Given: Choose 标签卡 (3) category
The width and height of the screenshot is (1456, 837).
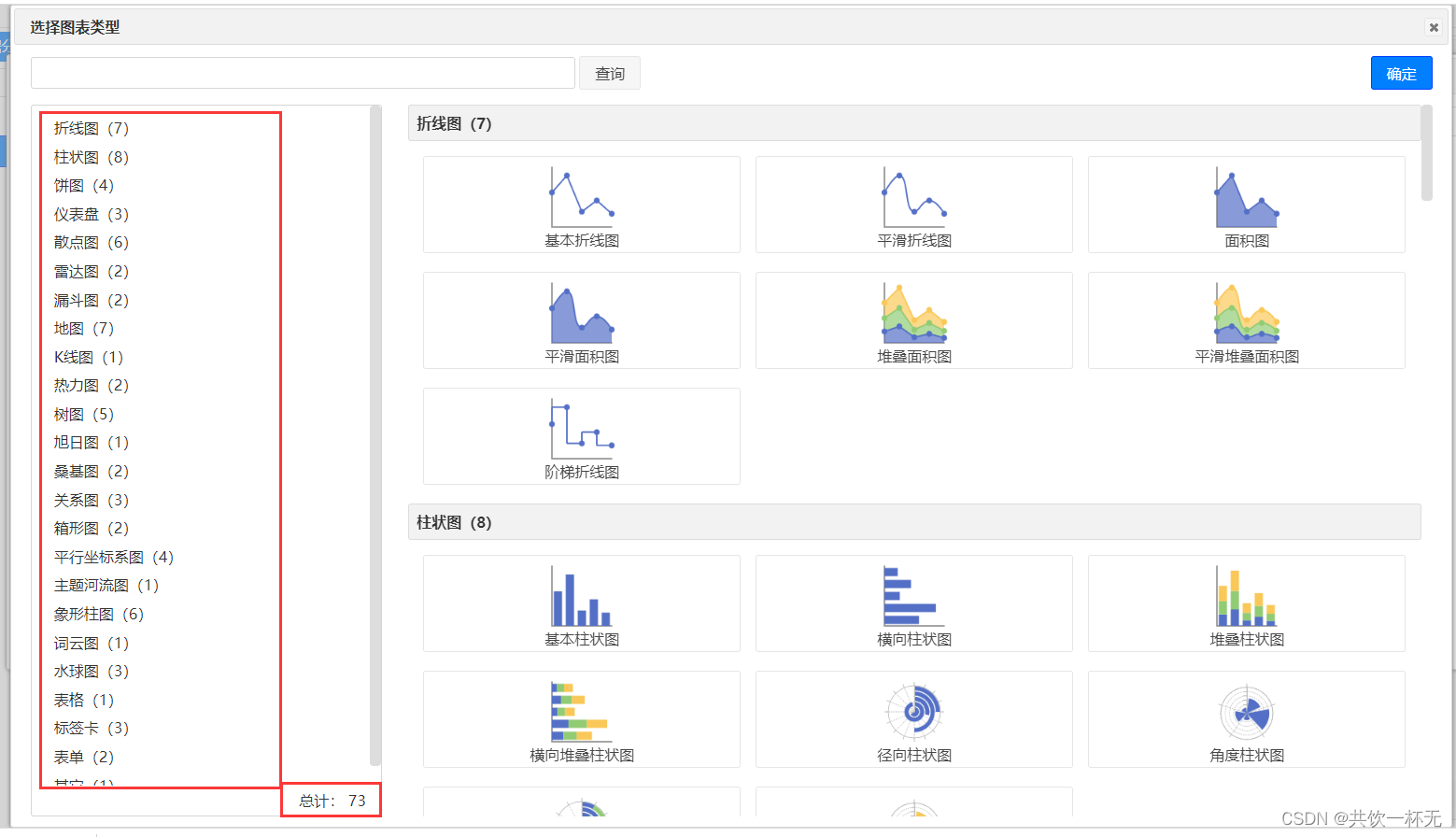Looking at the screenshot, I should (x=92, y=728).
